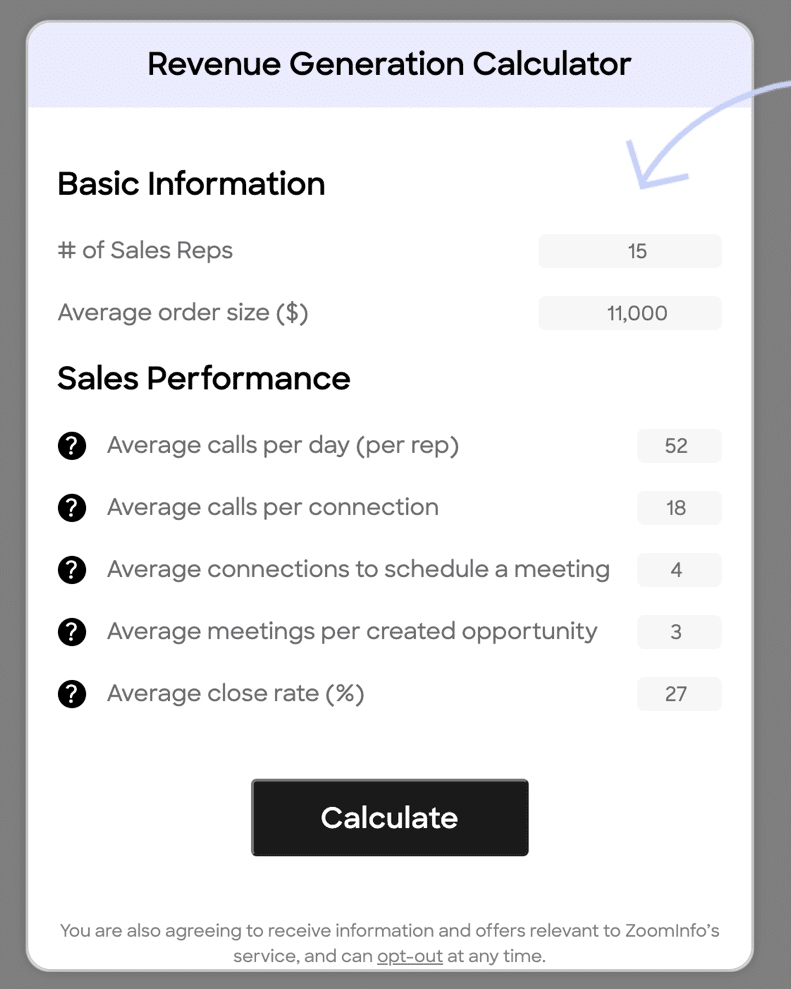This screenshot has height=989, width=791.
Task: Click the meetings per created opportunity input
Action: [x=678, y=632]
